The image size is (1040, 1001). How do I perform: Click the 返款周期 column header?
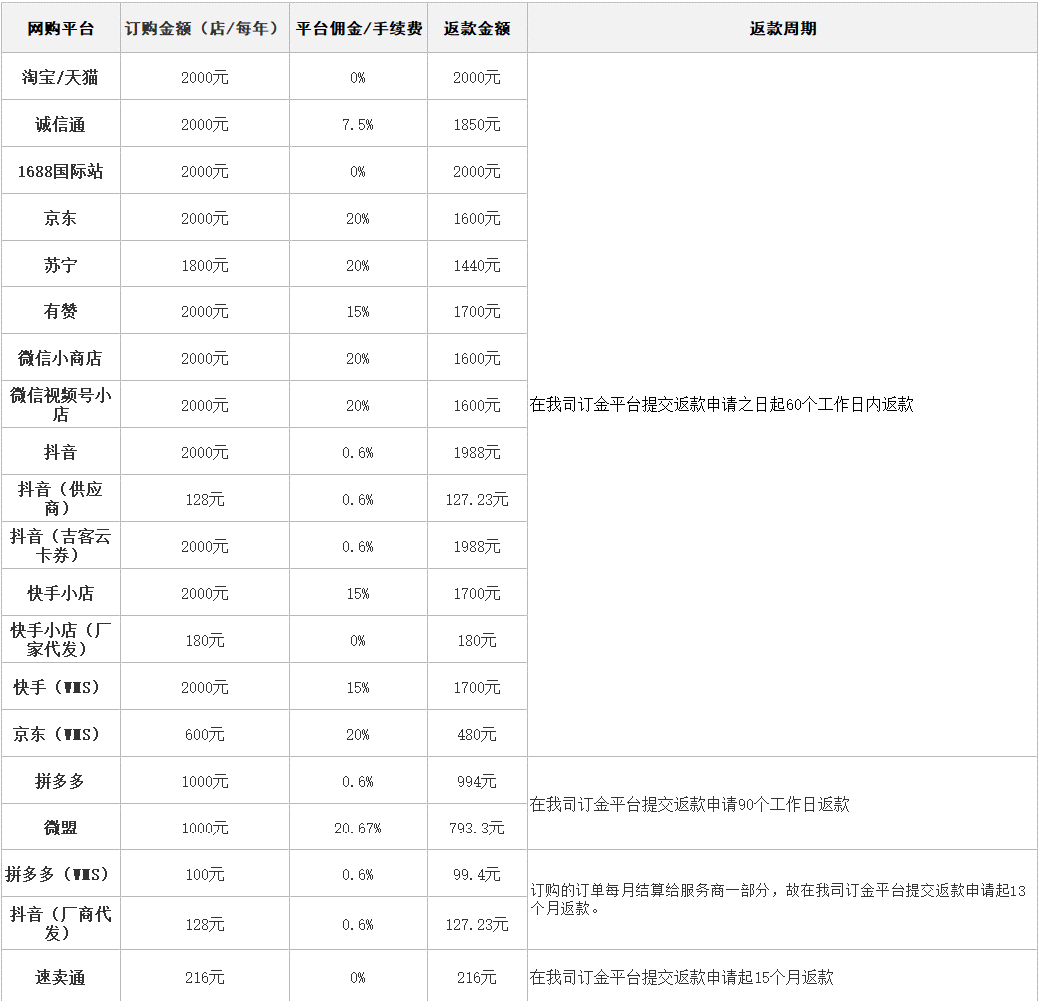click(x=783, y=29)
